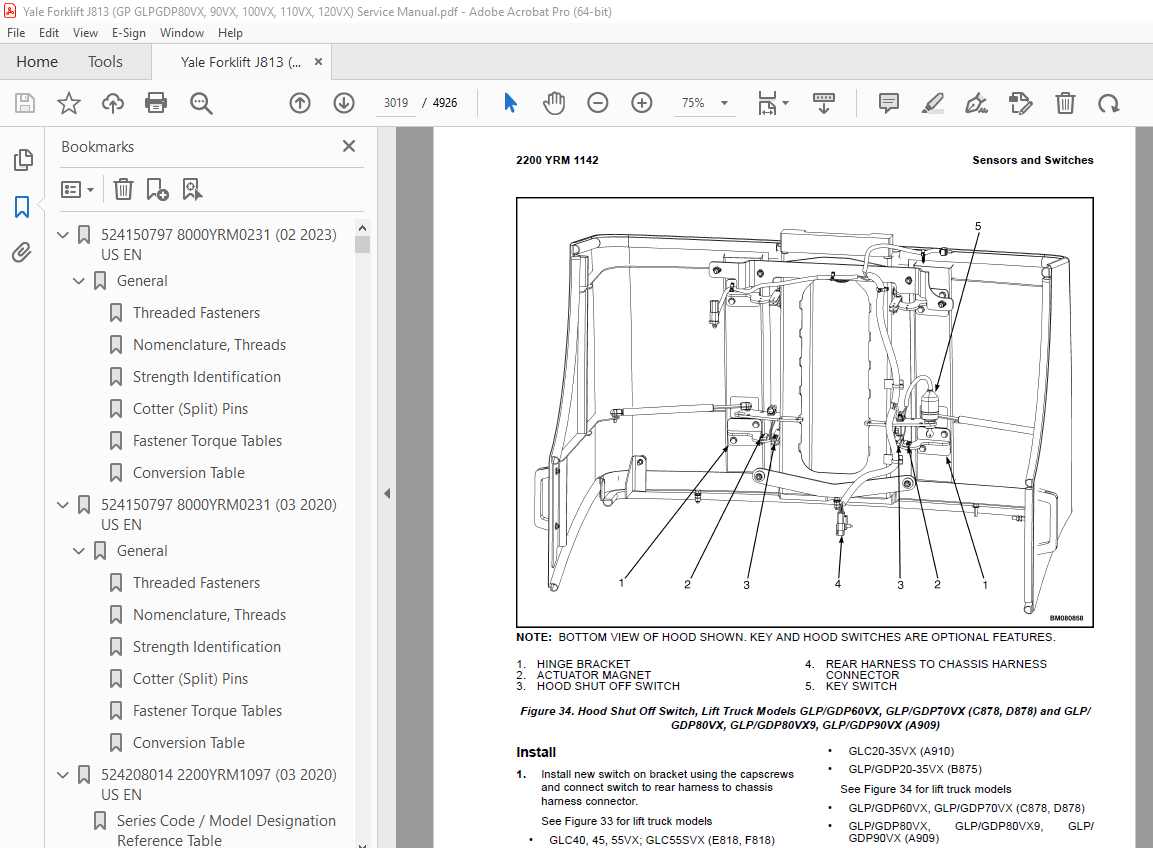Open first Strength Identification bookmark
This screenshot has width=1153, height=848.
pyautogui.click(x=207, y=377)
